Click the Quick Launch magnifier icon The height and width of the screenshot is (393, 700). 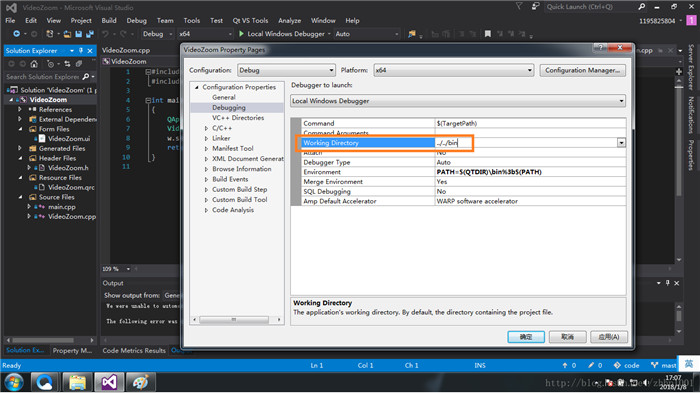coord(642,7)
